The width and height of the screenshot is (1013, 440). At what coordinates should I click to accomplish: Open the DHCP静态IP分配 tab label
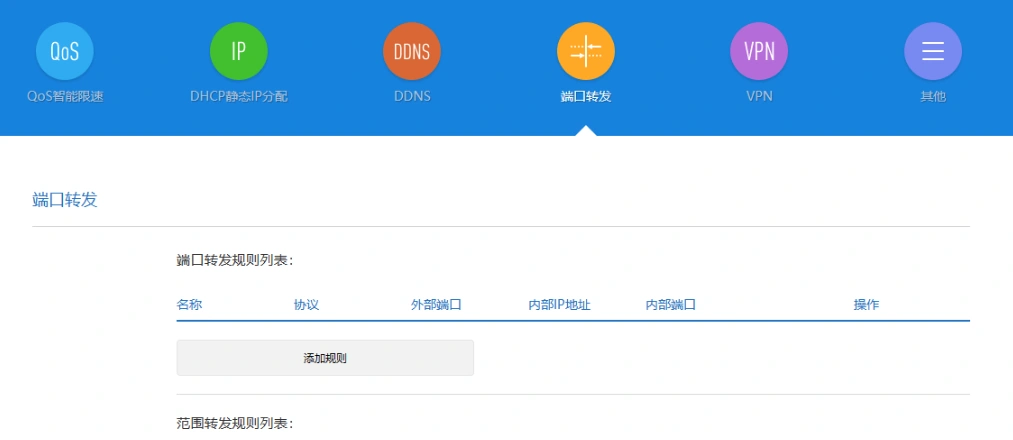(x=239, y=97)
